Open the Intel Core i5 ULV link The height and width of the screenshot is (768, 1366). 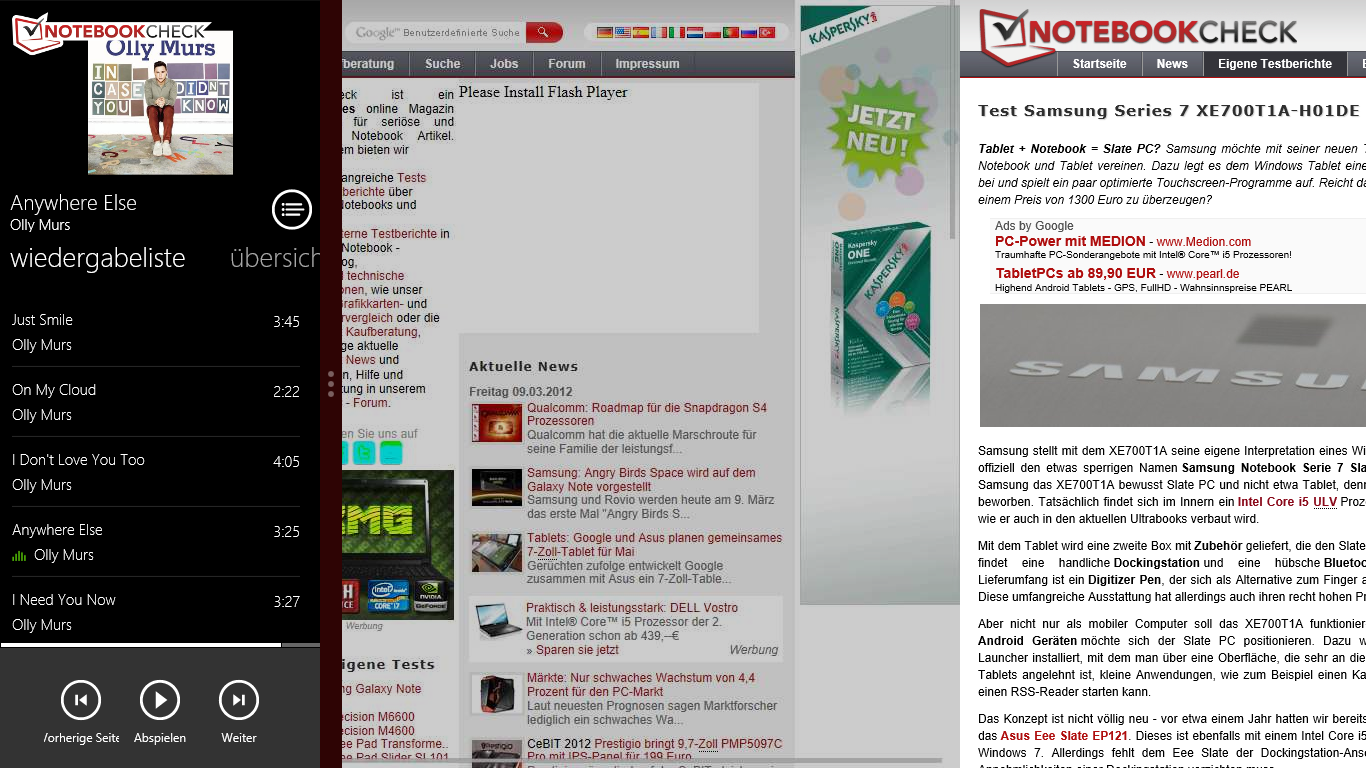[1286, 502]
